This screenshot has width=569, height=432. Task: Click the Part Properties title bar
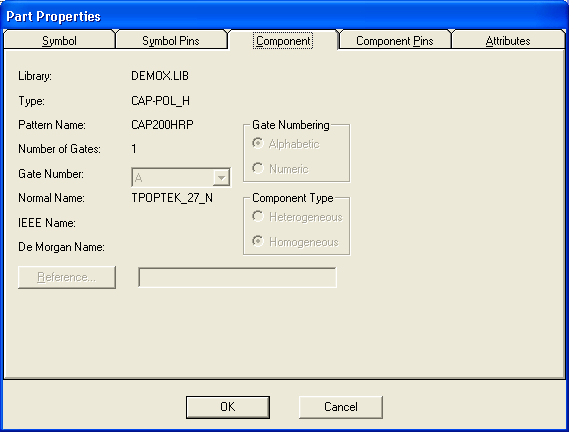284,16
